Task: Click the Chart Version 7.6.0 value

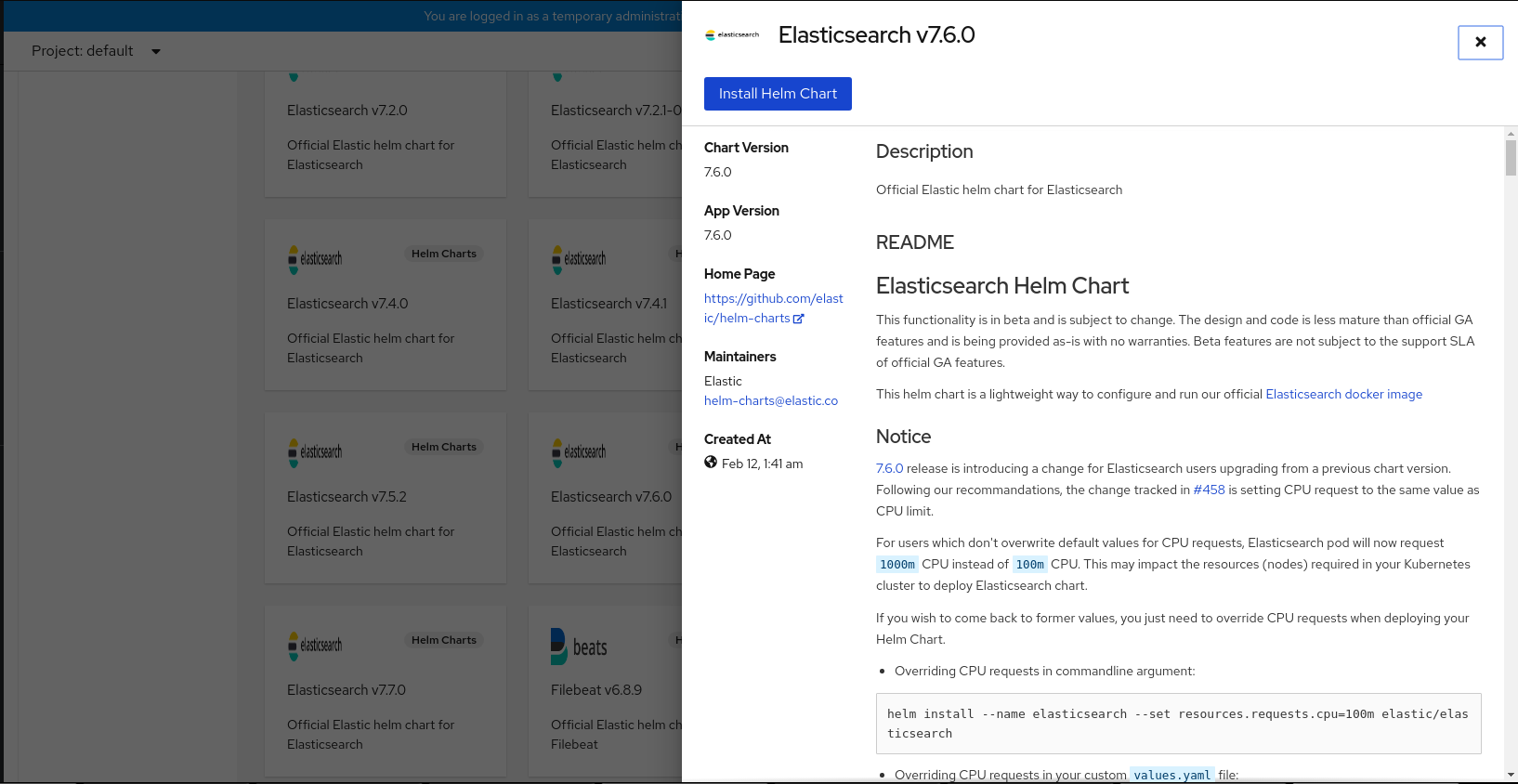Action: pyautogui.click(x=718, y=173)
